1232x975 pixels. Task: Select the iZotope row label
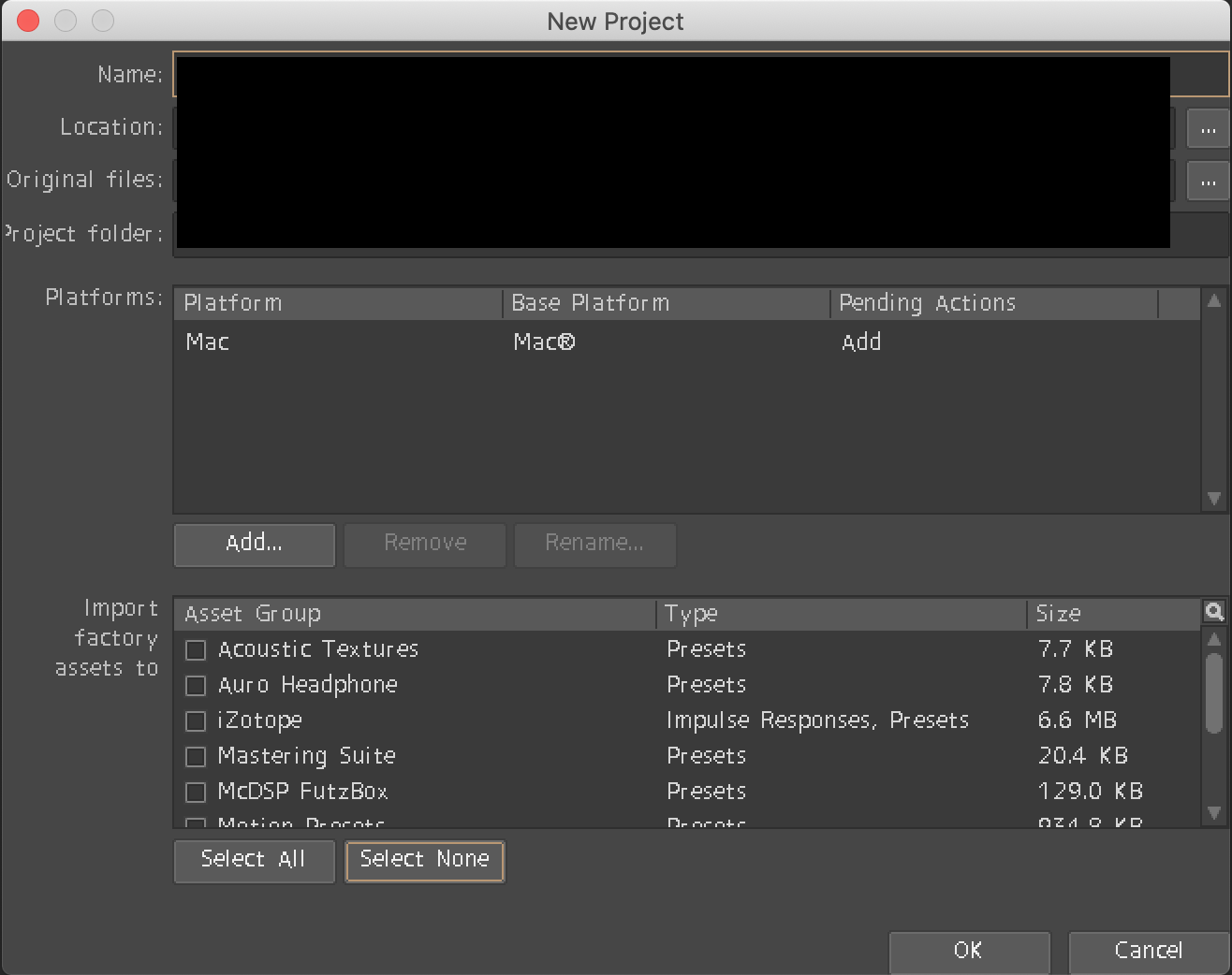259,720
